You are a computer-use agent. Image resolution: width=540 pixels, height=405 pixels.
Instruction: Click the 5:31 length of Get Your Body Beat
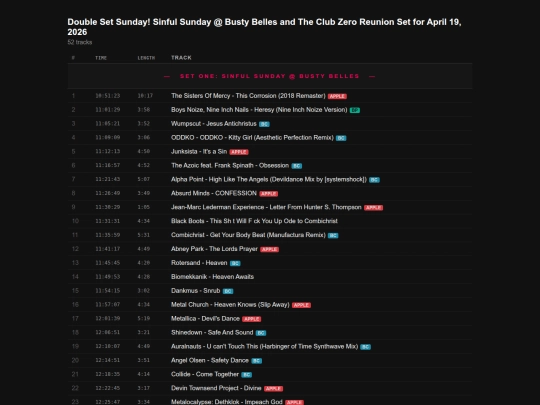pyautogui.click(x=144, y=235)
